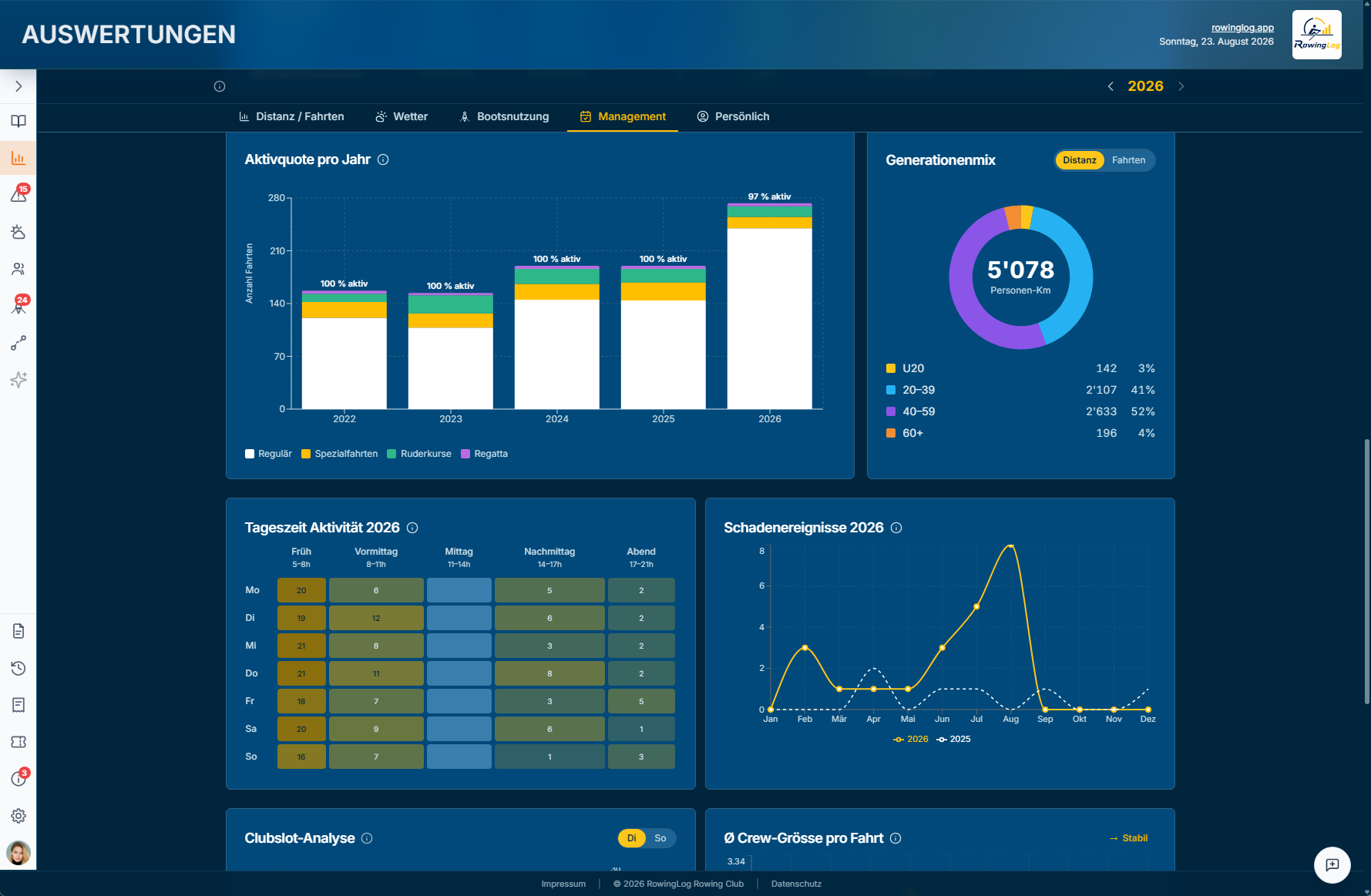1371x896 pixels.
Task: Open the warnings icon with badge 15
Action: pyautogui.click(x=18, y=195)
